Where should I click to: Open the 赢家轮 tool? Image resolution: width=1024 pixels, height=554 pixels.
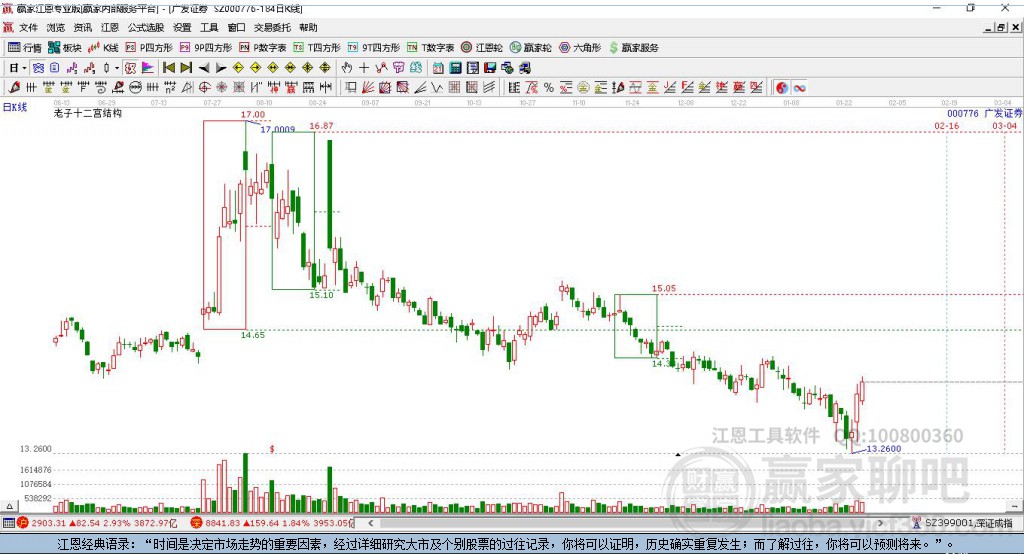point(531,48)
